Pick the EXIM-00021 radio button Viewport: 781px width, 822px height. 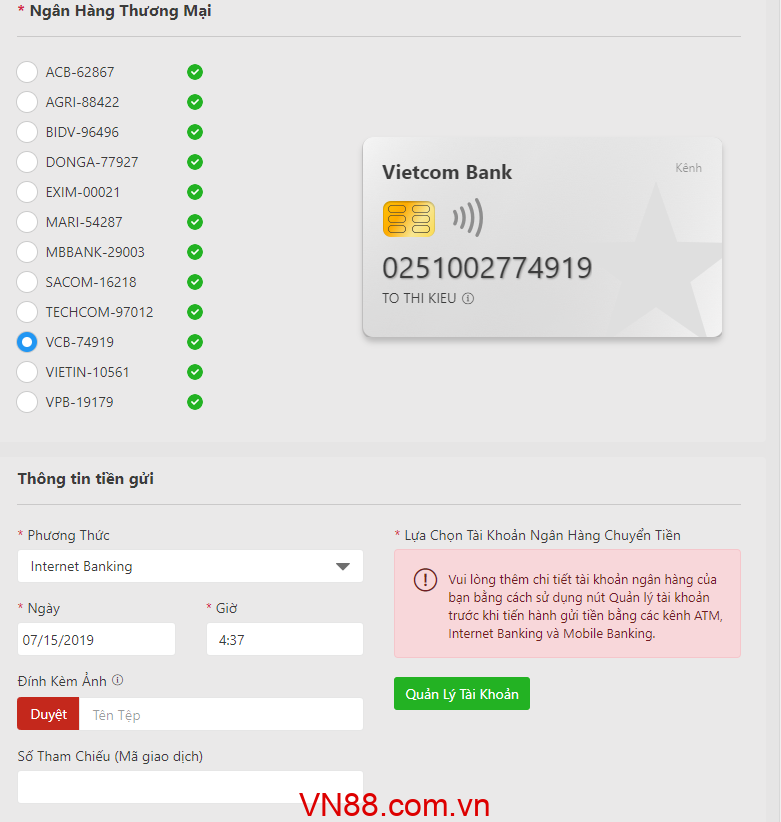pyautogui.click(x=27, y=192)
